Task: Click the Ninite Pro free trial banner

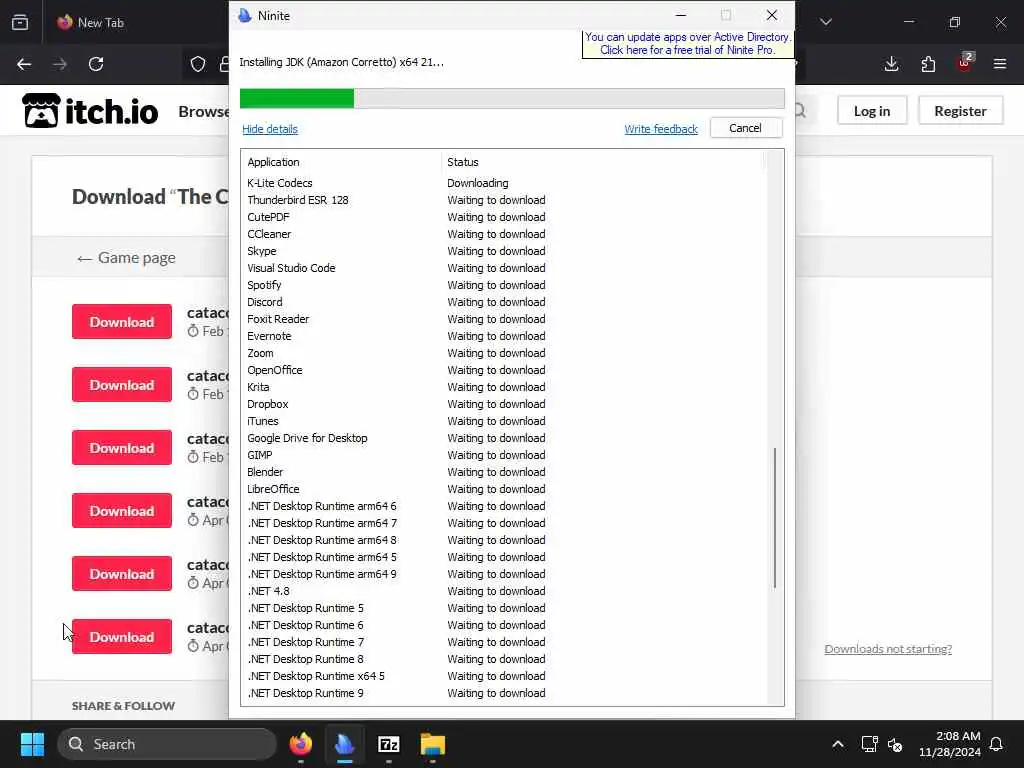Action: tap(687, 44)
